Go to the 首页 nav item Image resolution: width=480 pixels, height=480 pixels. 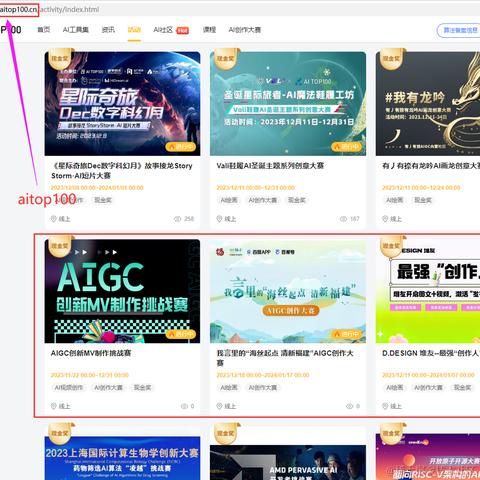pos(44,30)
